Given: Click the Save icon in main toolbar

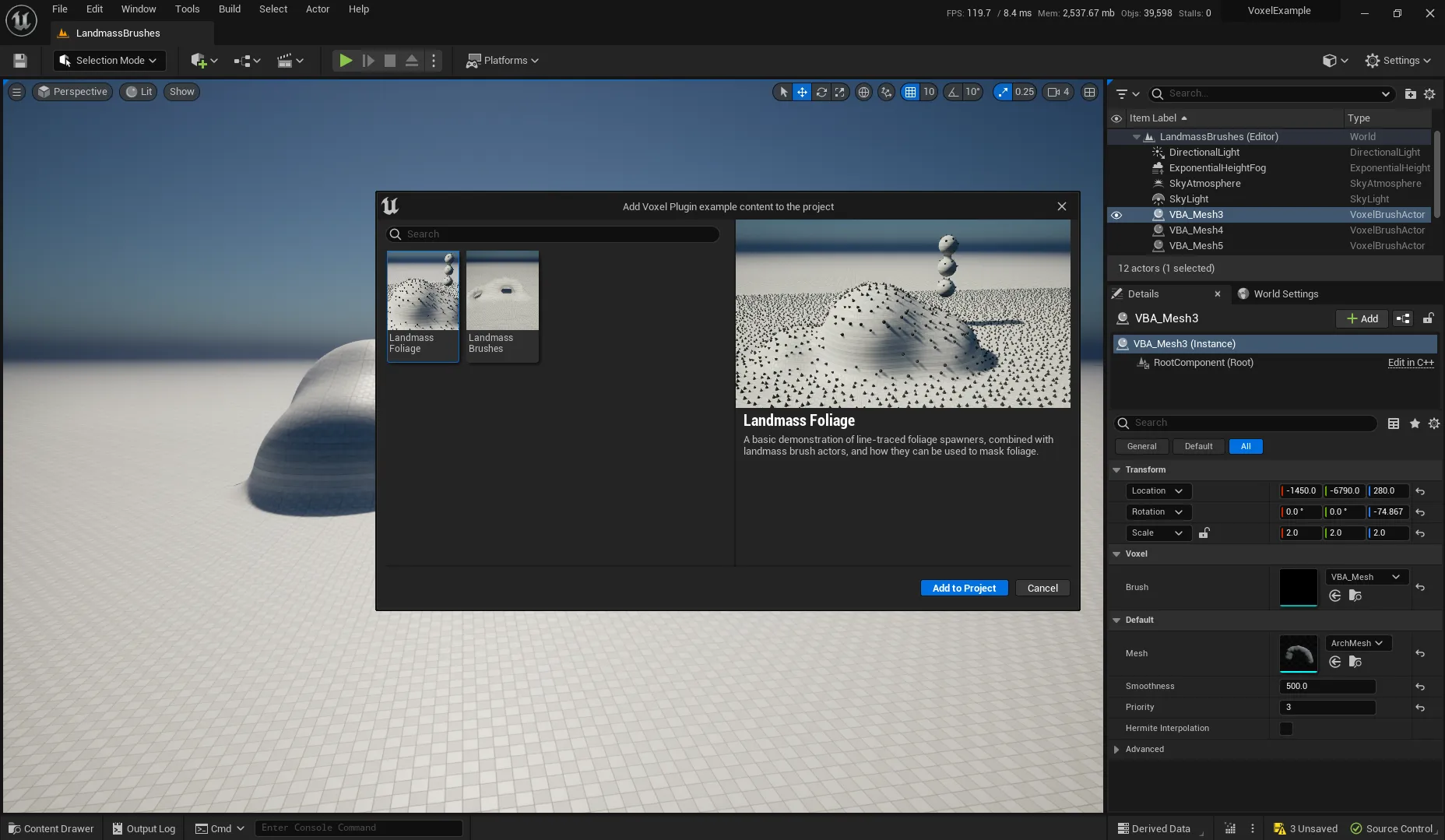Looking at the screenshot, I should (20, 61).
